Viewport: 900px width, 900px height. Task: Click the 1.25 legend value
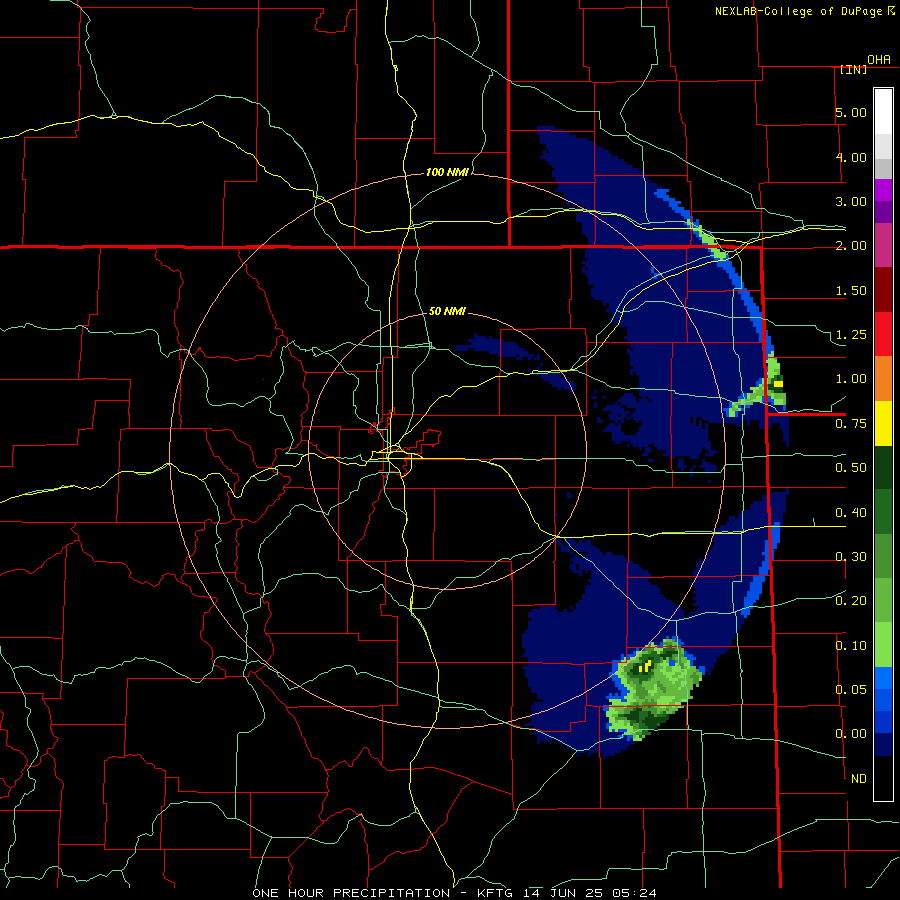(x=851, y=335)
